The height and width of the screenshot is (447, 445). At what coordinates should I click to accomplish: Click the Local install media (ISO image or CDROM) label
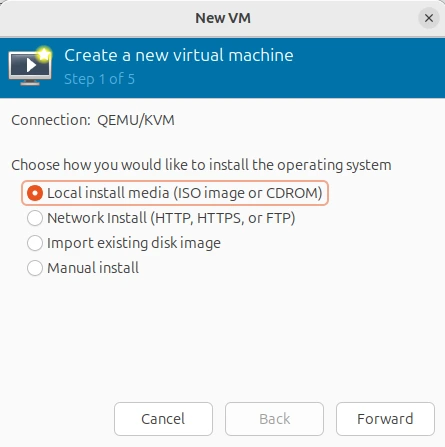(185, 193)
